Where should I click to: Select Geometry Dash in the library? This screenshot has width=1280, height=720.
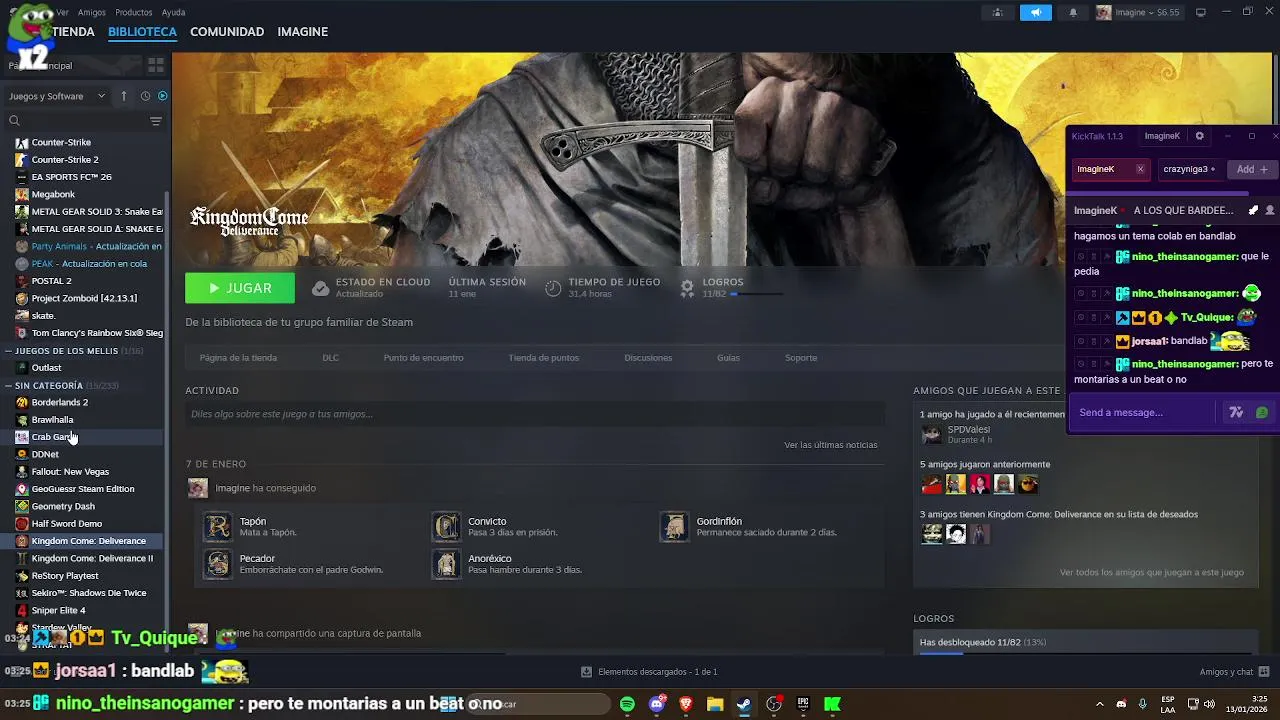[63, 506]
